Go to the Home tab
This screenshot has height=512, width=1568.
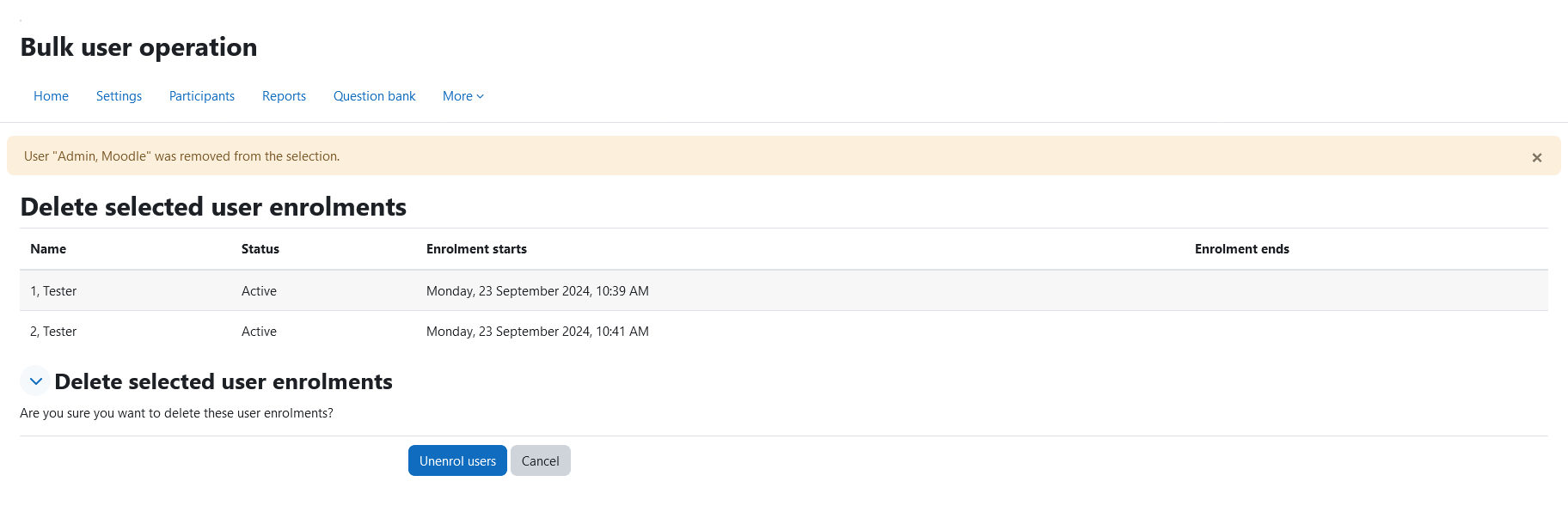(51, 96)
